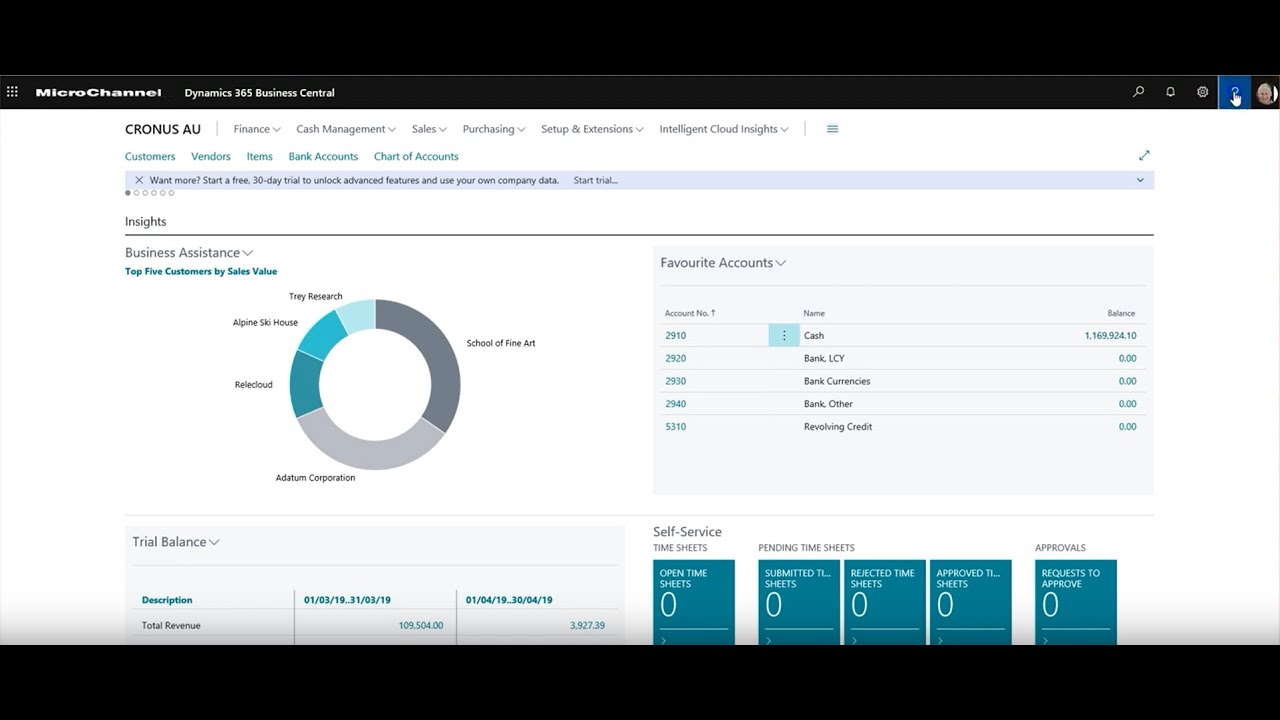Open Total Revenue value 3,927.39
This screenshot has height=720, width=1280.
[x=587, y=626]
